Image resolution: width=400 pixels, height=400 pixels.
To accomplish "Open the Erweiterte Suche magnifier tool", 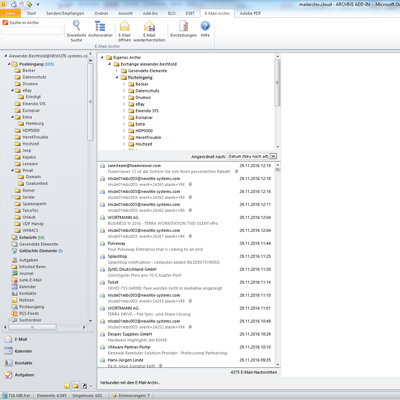I will point(76,31).
